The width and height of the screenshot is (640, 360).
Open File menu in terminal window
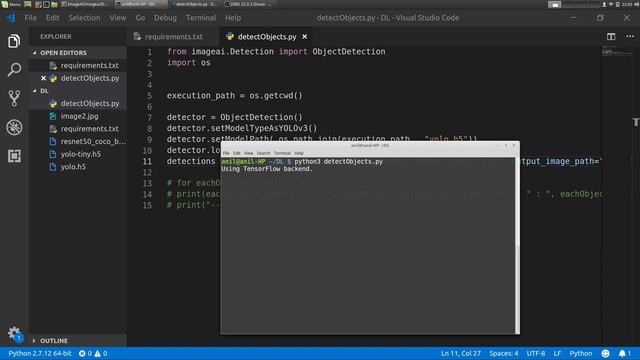226,153
